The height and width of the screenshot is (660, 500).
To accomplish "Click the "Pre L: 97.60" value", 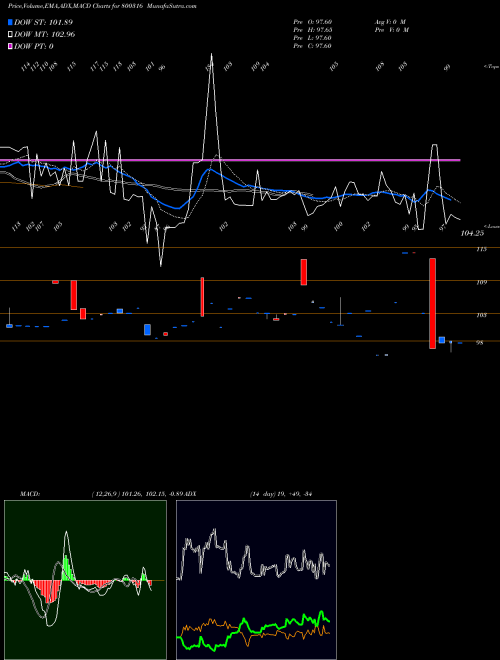I will click(x=313, y=38).
